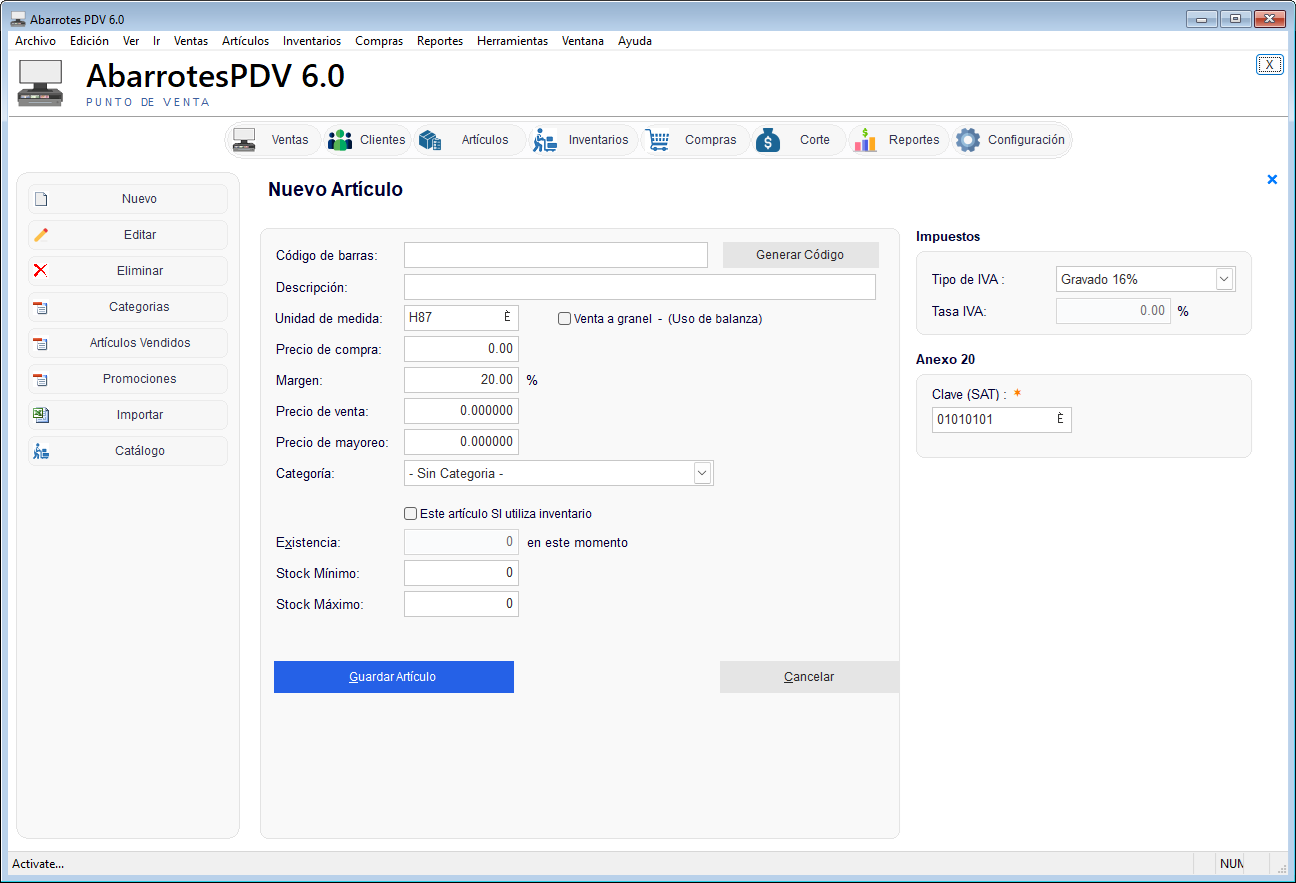Viewport: 1296px width, 883px height.
Task: Open Clientes people icon in toolbar
Action: [x=340, y=140]
